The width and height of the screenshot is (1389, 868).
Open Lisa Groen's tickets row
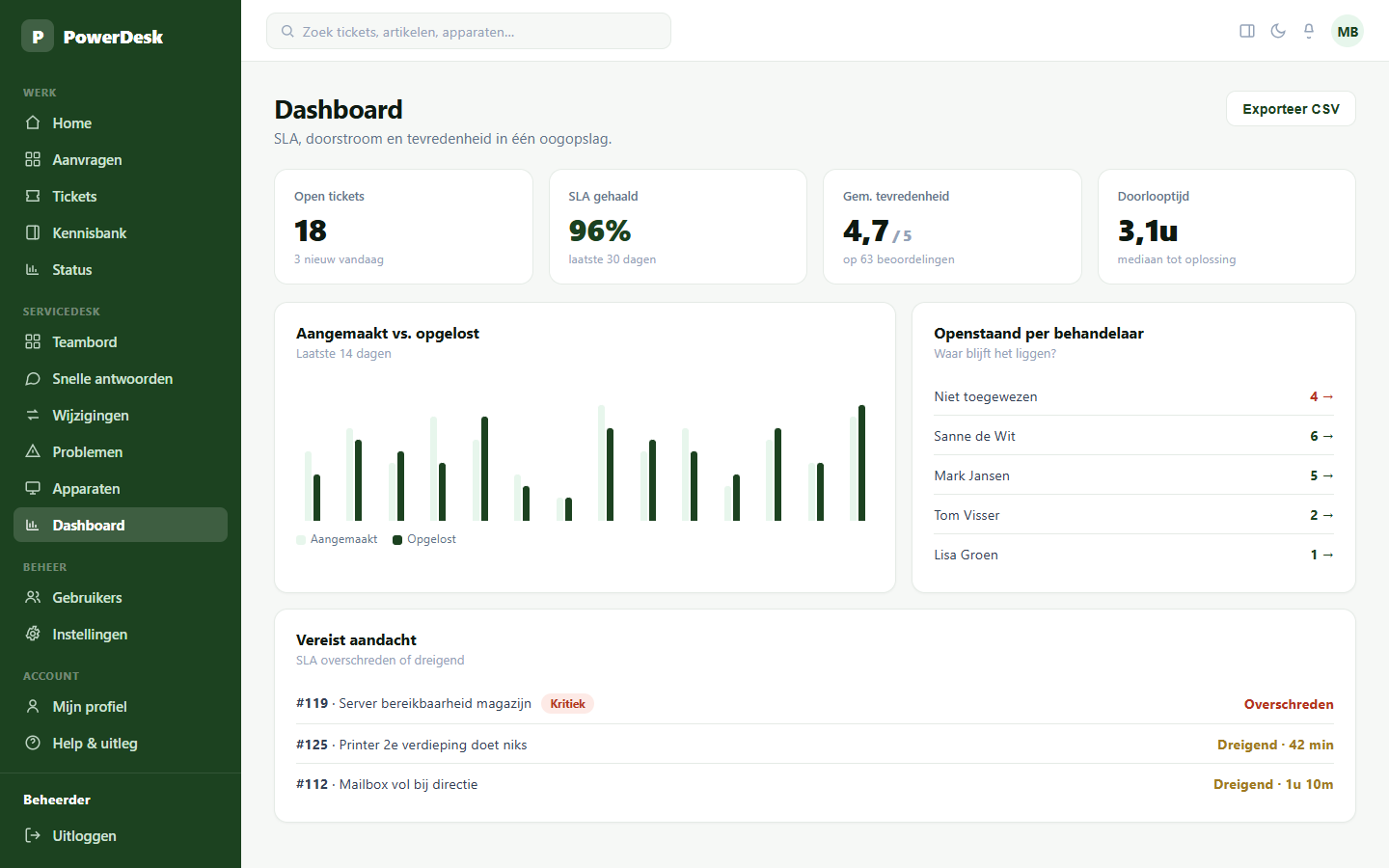pos(1133,555)
